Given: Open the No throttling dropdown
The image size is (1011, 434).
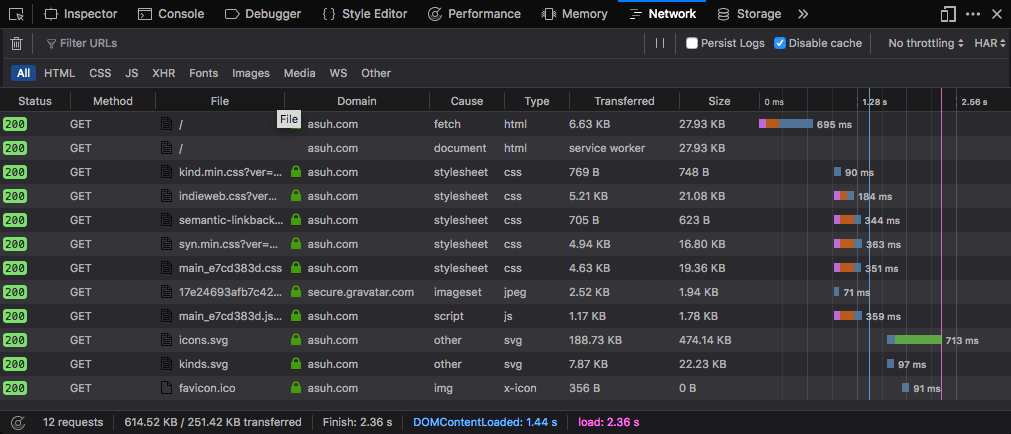Looking at the screenshot, I should pyautogui.click(x=926, y=43).
